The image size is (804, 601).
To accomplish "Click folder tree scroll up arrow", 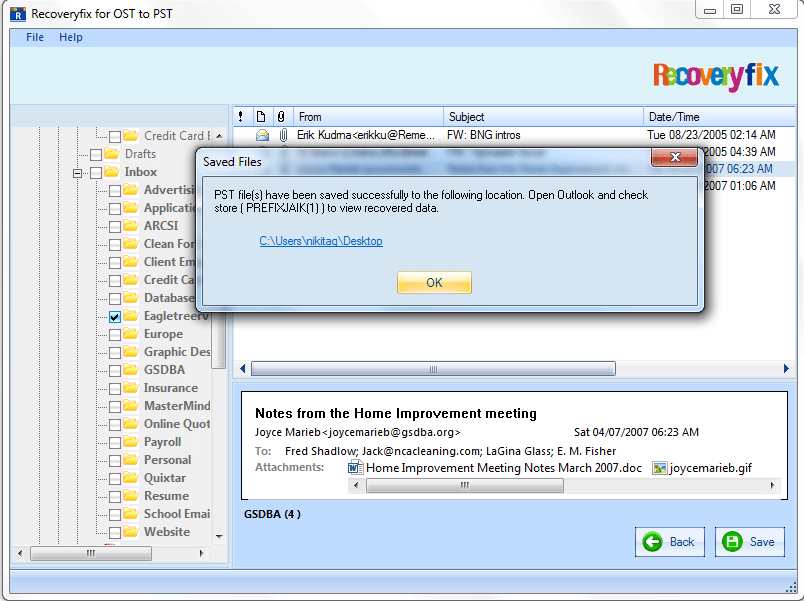I will (x=219, y=136).
